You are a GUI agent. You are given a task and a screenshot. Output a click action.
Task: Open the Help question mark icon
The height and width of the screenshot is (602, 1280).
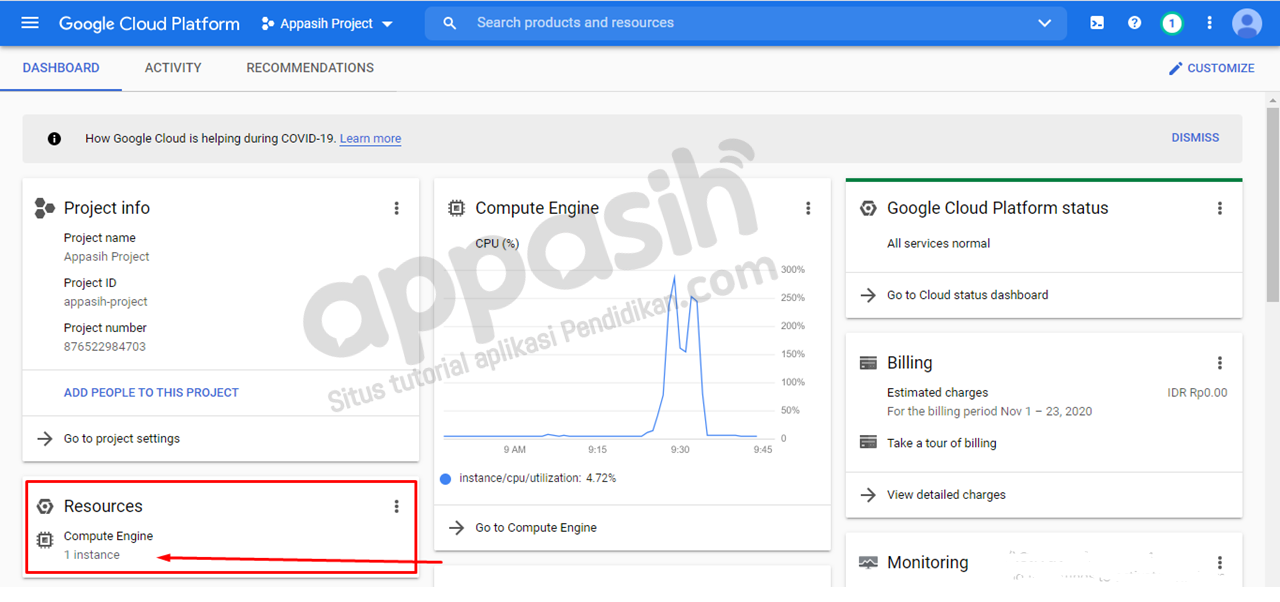pyautogui.click(x=1134, y=23)
